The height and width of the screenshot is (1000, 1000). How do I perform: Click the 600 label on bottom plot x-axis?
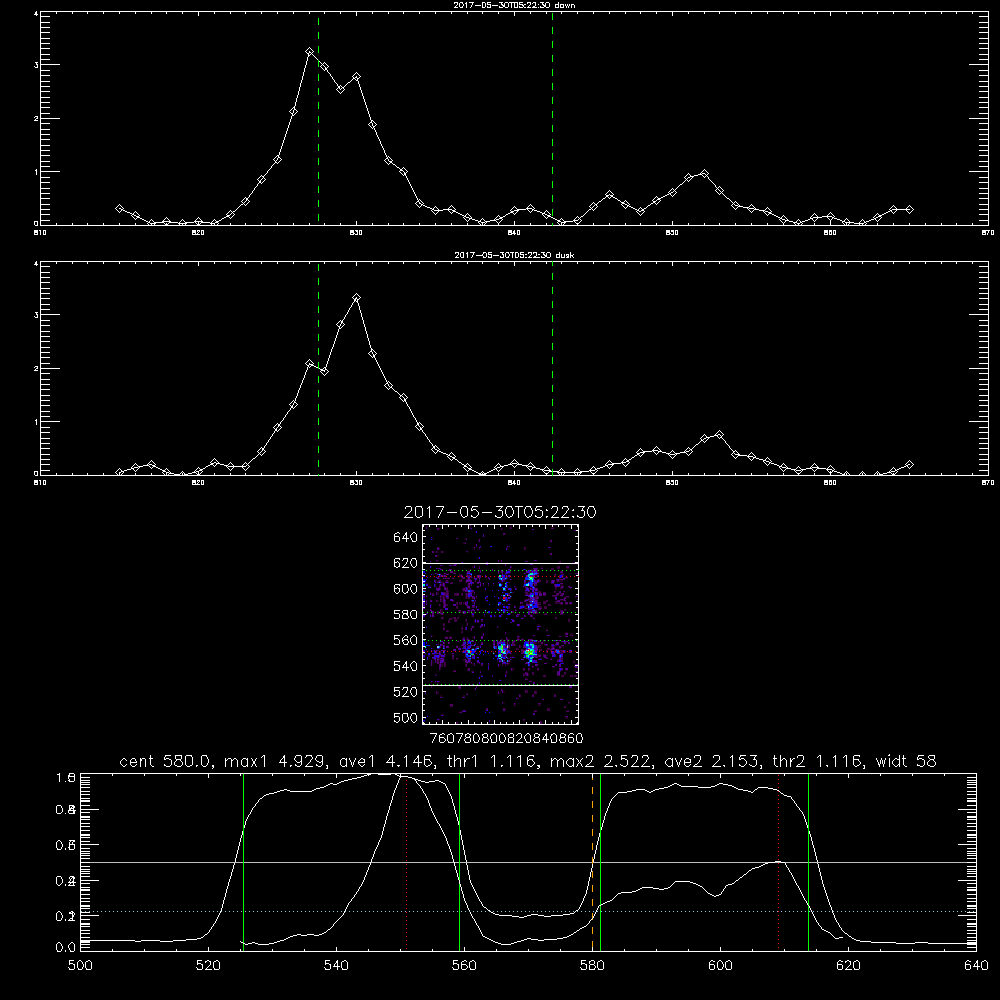pos(720,966)
